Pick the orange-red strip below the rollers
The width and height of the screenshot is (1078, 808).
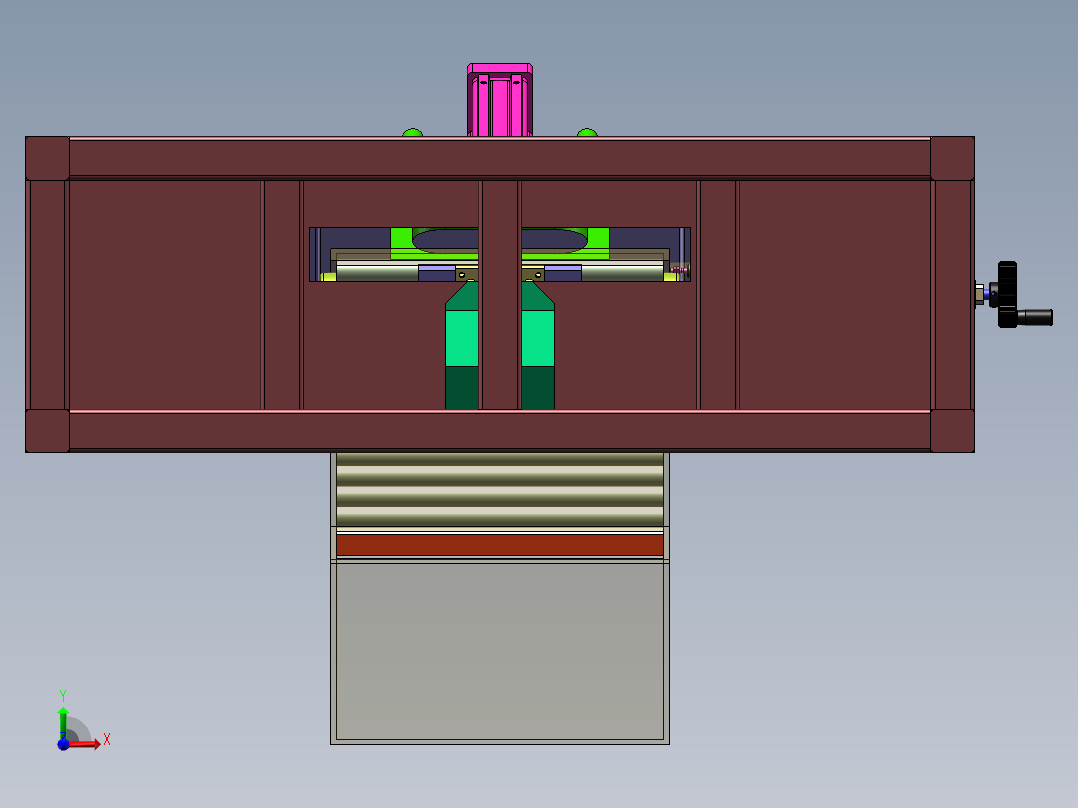click(x=499, y=545)
